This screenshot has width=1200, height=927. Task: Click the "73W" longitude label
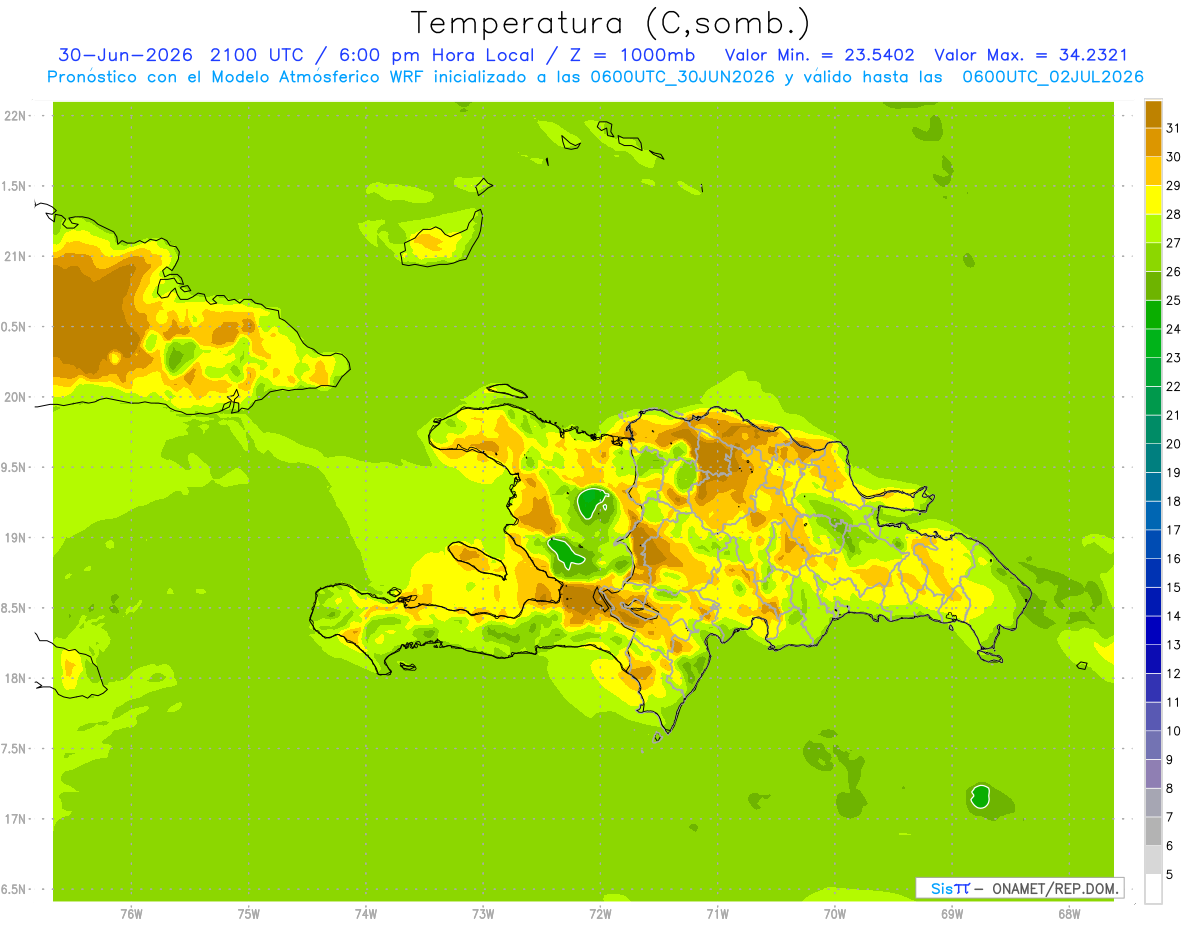[483, 914]
